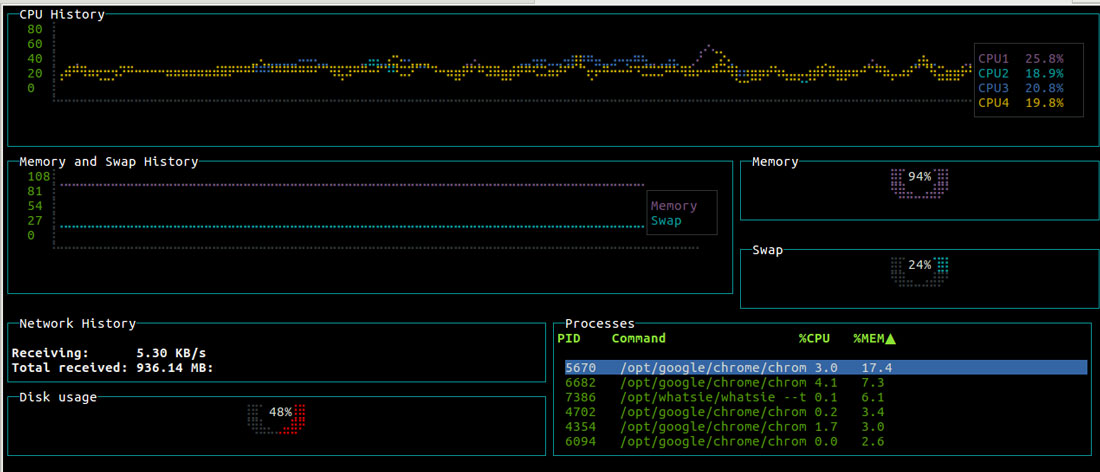Click the Processes panel title

tap(600, 323)
